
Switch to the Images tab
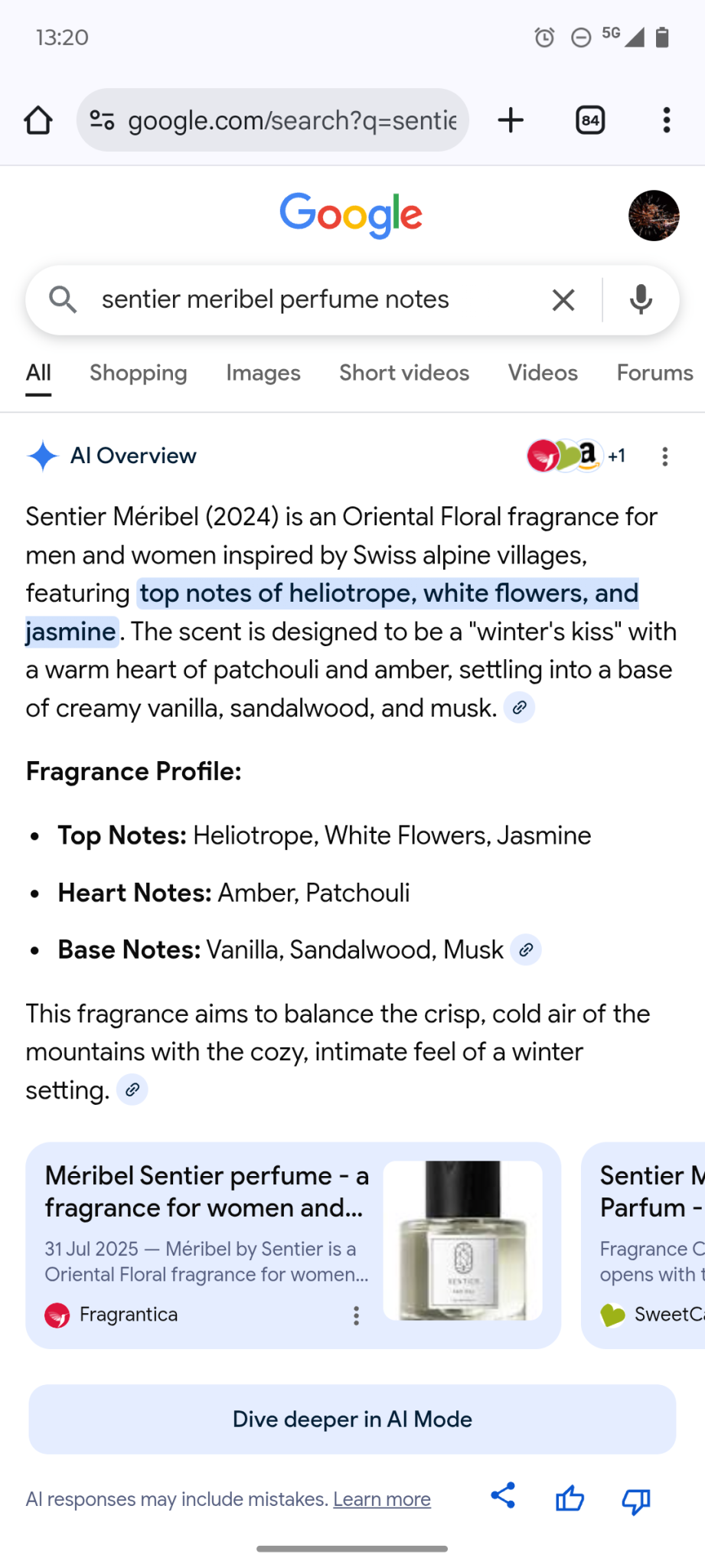click(x=263, y=373)
